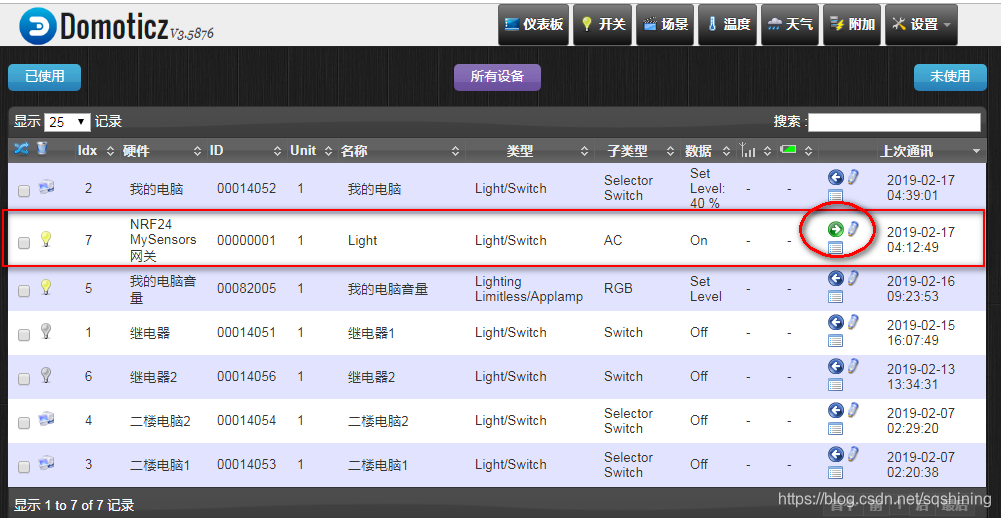
Task: Click the selector device icon in Idx 2 row
Action: [x=46, y=187]
